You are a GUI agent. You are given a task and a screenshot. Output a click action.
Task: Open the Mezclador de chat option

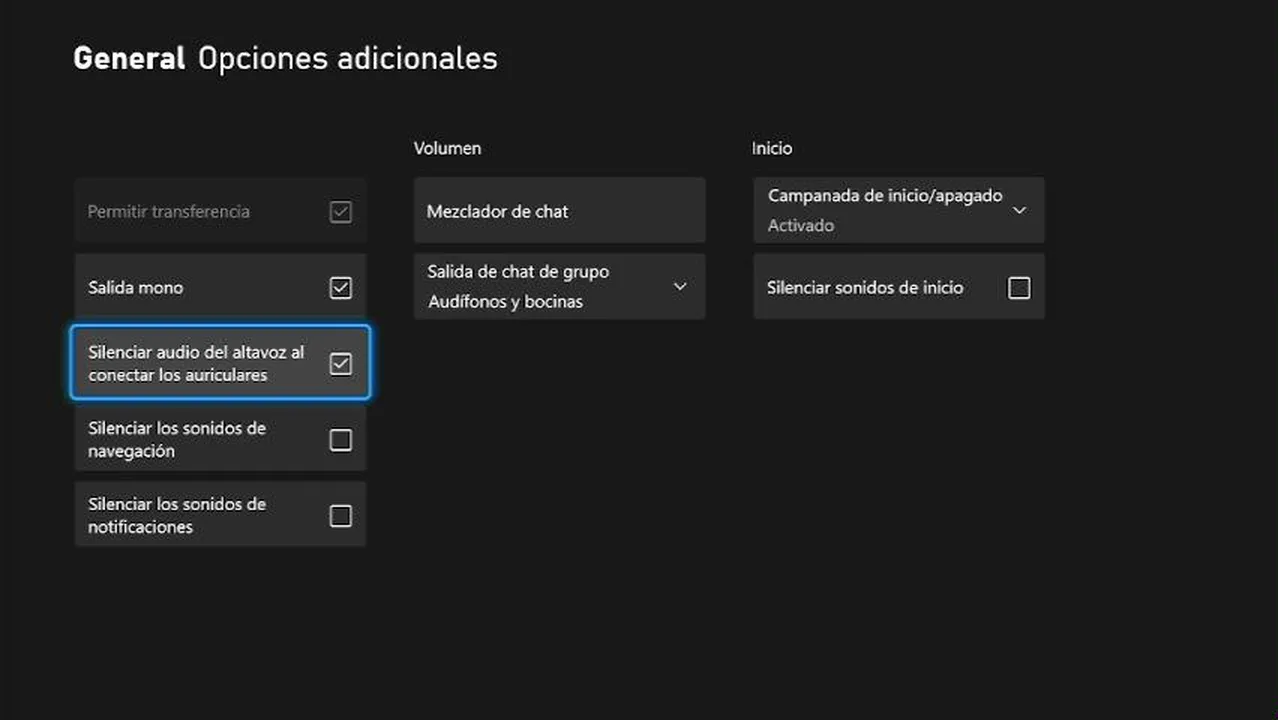(x=559, y=211)
